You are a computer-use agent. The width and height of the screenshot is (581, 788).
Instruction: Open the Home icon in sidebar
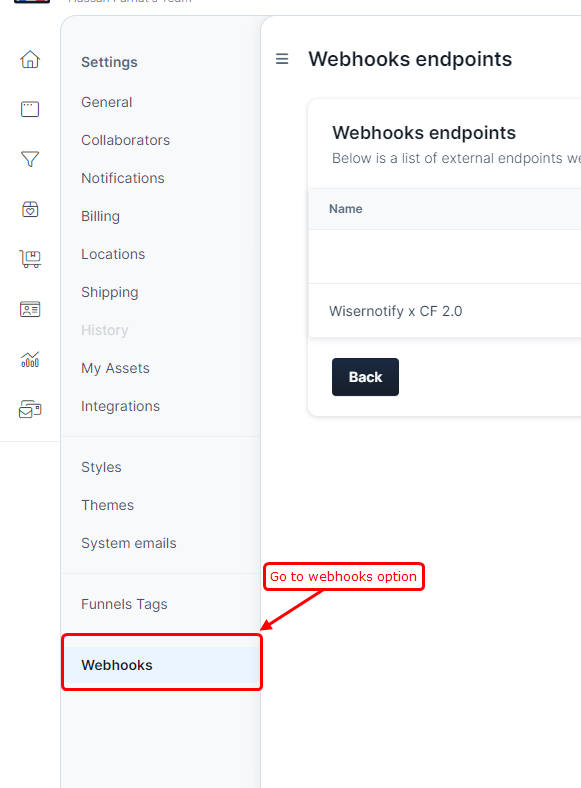tap(30, 59)
